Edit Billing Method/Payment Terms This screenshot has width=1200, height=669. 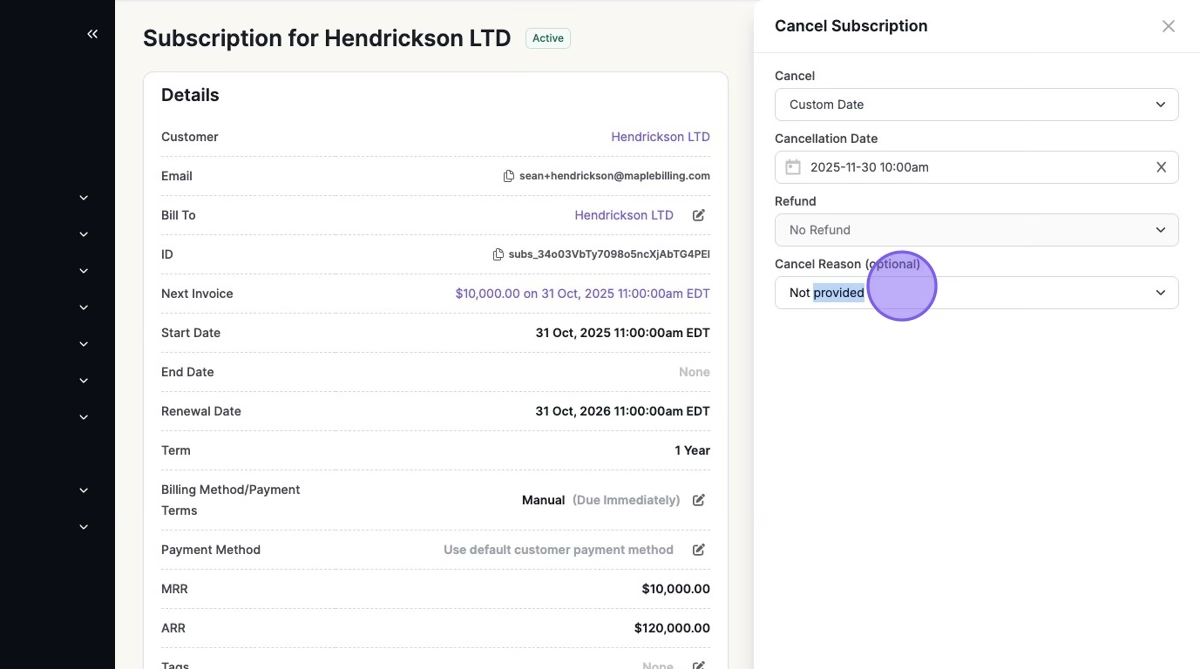coord(699,500)
